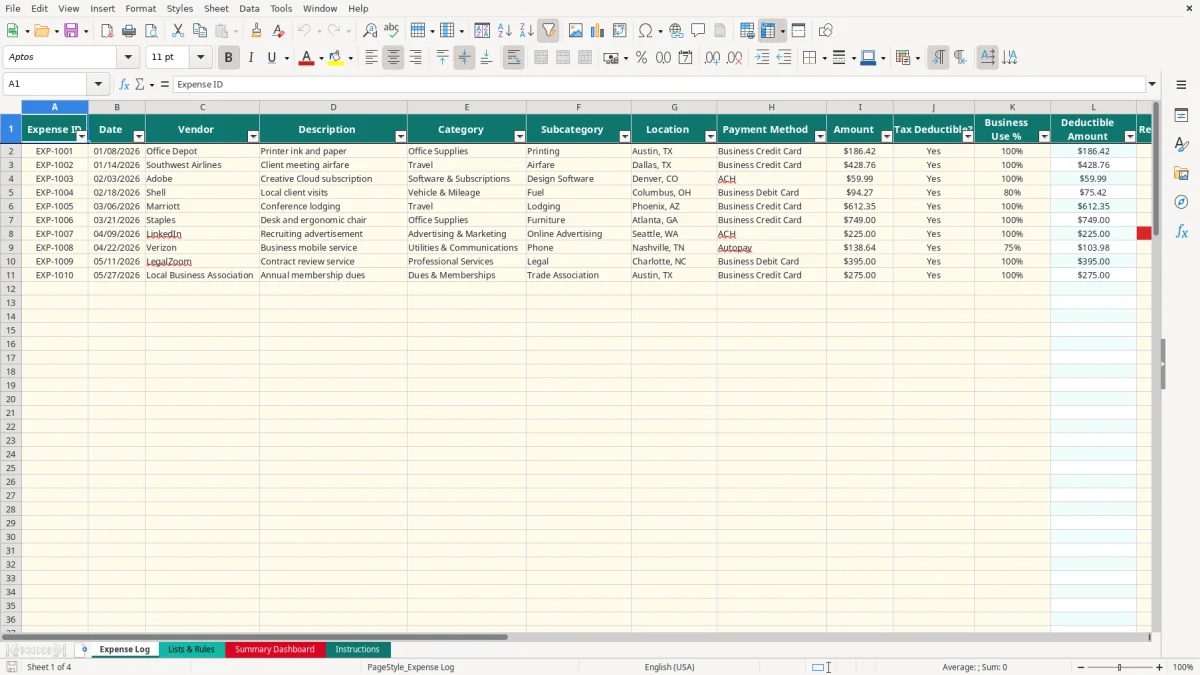Click the Sort Ascending icon
The height and width of the screenshot is (675, 1200).
tap(505, 31)
